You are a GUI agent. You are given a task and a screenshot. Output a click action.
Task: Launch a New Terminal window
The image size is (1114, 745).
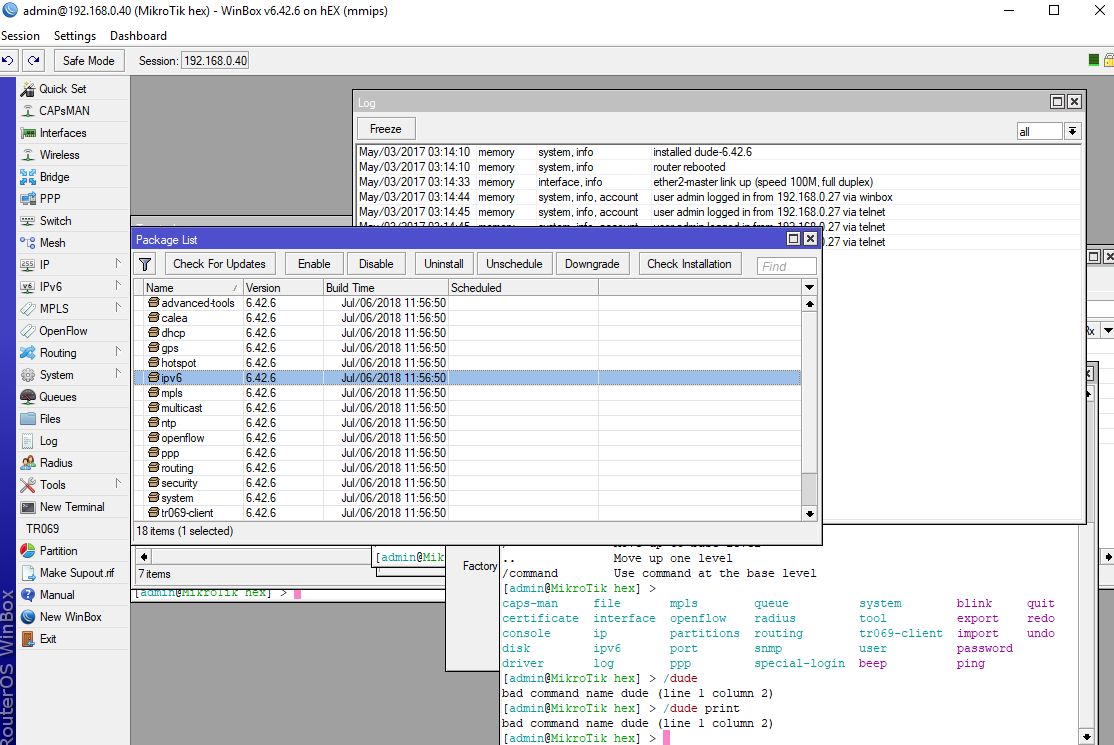click(x=71, y=507)
